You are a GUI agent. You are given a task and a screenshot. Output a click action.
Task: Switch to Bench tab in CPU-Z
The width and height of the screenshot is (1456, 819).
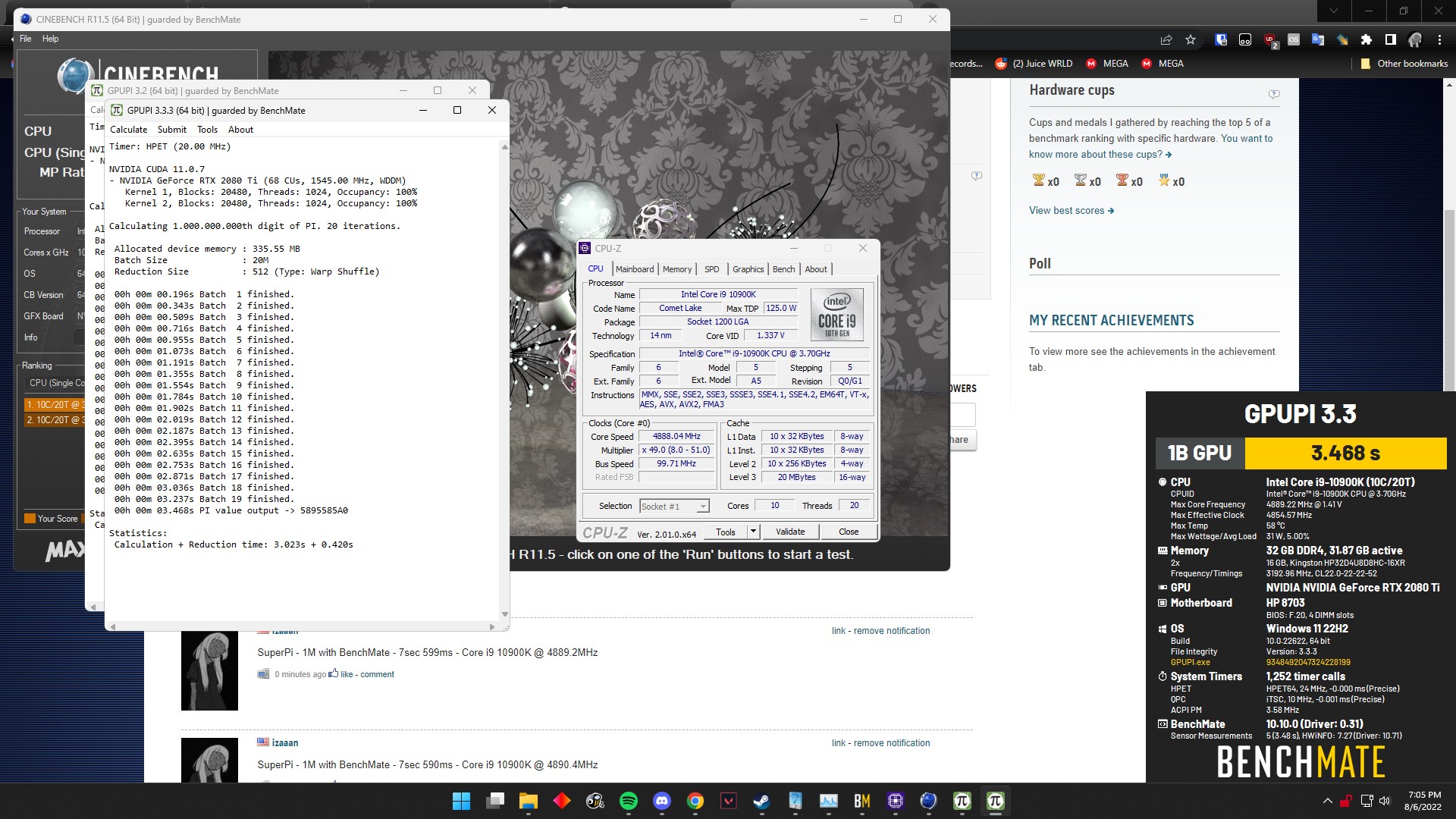click(784, 269)
